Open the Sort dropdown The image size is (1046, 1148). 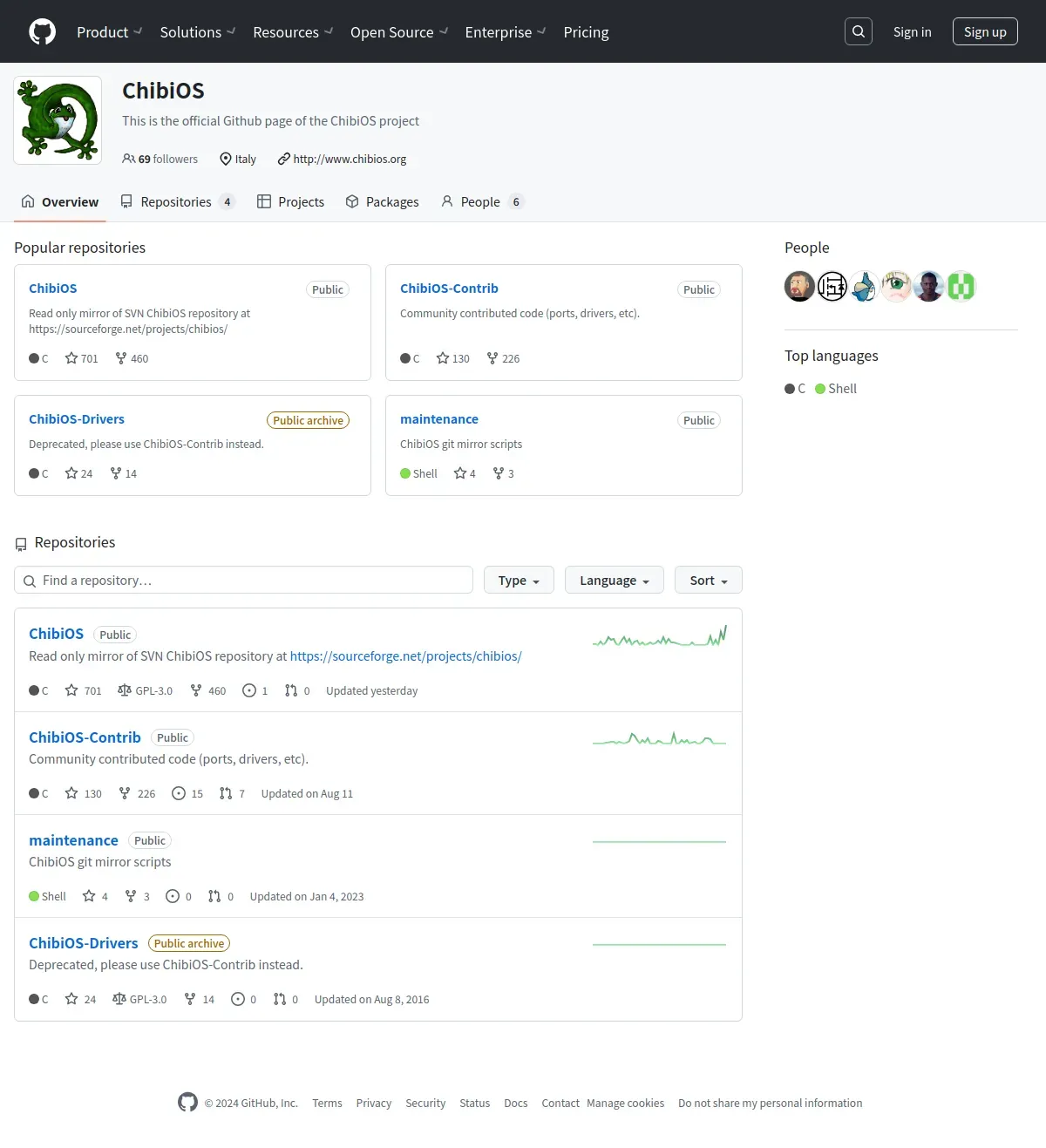coord(709,580)
